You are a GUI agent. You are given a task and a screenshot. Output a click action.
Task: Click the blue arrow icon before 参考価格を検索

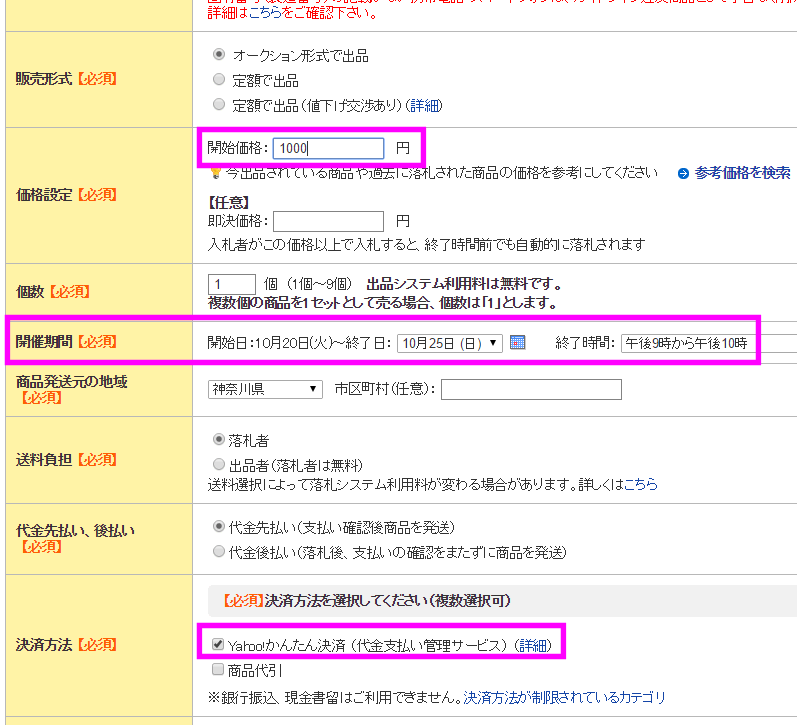click(683, 174)
